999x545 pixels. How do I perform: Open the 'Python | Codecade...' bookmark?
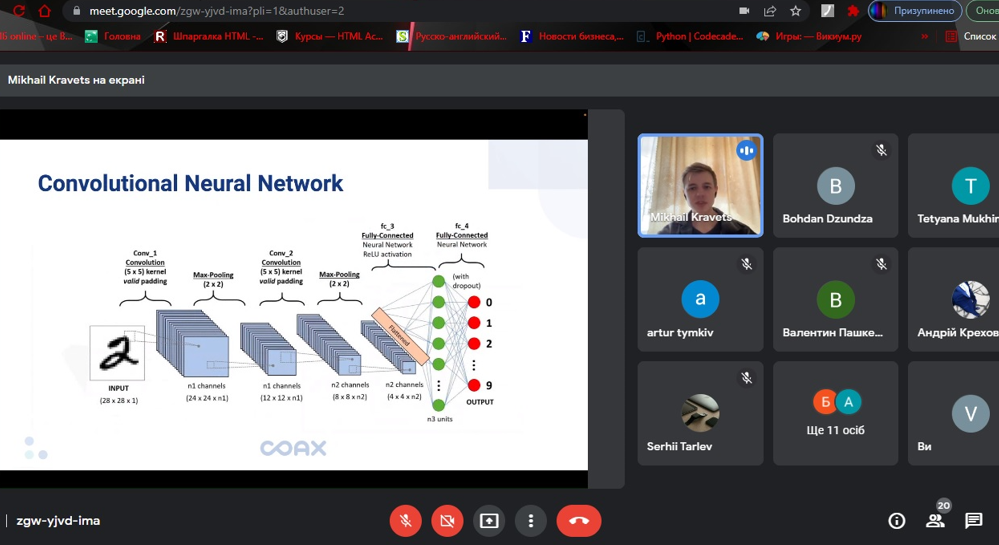tap(691, 36)
